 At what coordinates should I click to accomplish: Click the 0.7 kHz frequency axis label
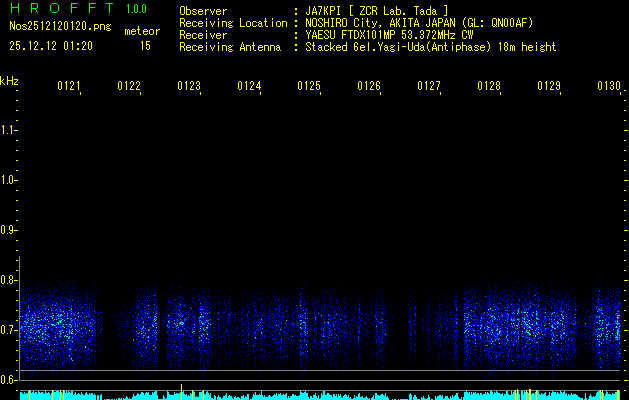click(10, 330)
